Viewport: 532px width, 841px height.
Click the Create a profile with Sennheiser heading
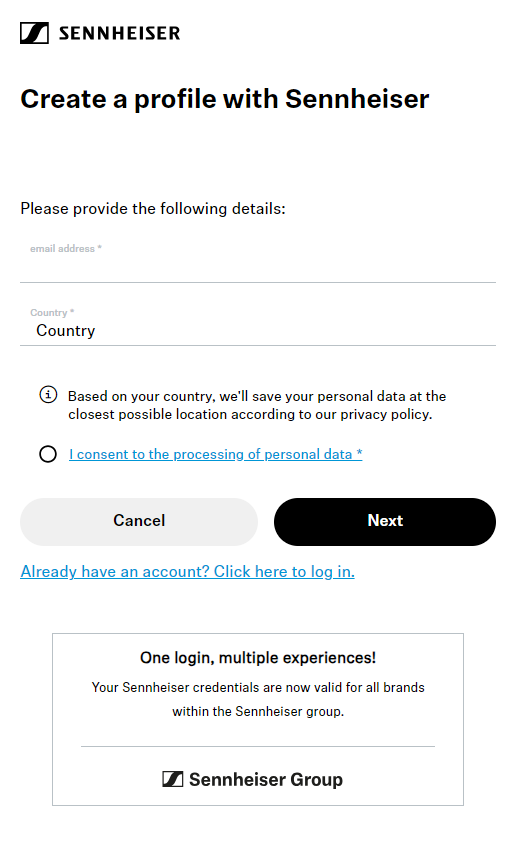(x=225, y=99)
